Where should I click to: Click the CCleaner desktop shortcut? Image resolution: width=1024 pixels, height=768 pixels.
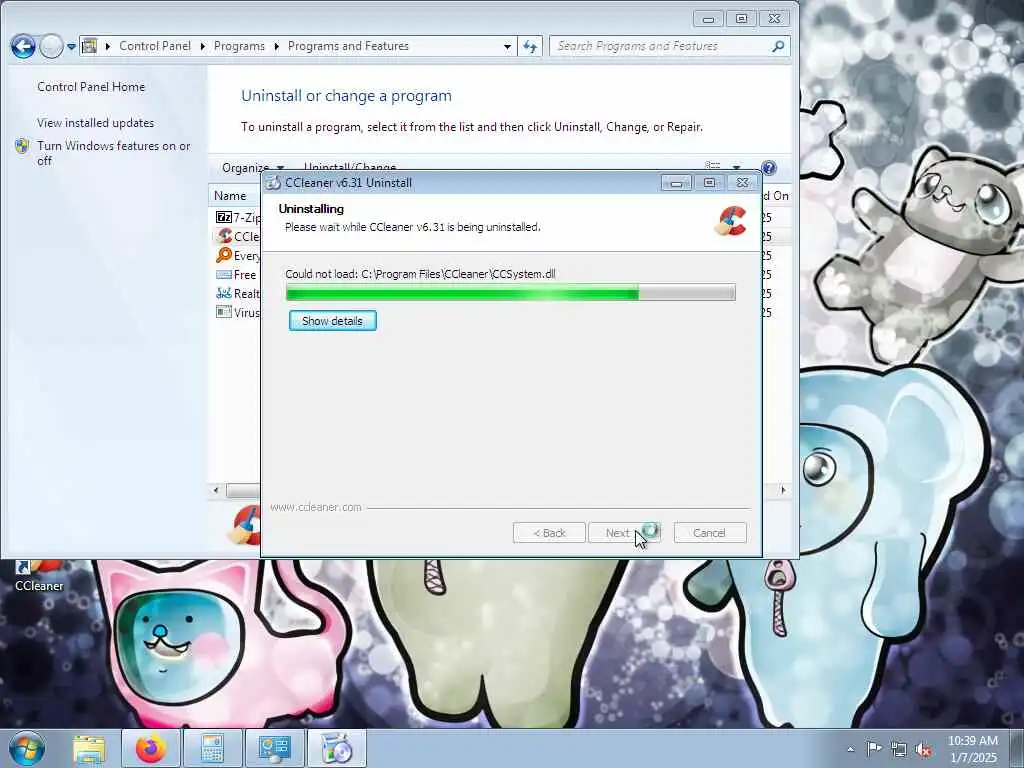39,575
